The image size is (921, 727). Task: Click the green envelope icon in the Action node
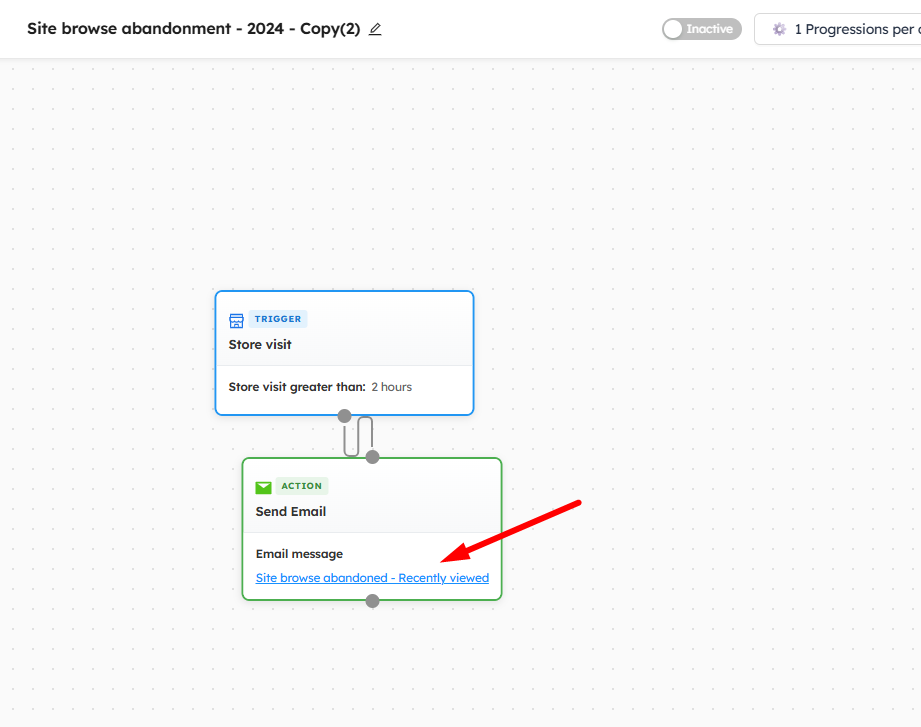tap(264, 487)
